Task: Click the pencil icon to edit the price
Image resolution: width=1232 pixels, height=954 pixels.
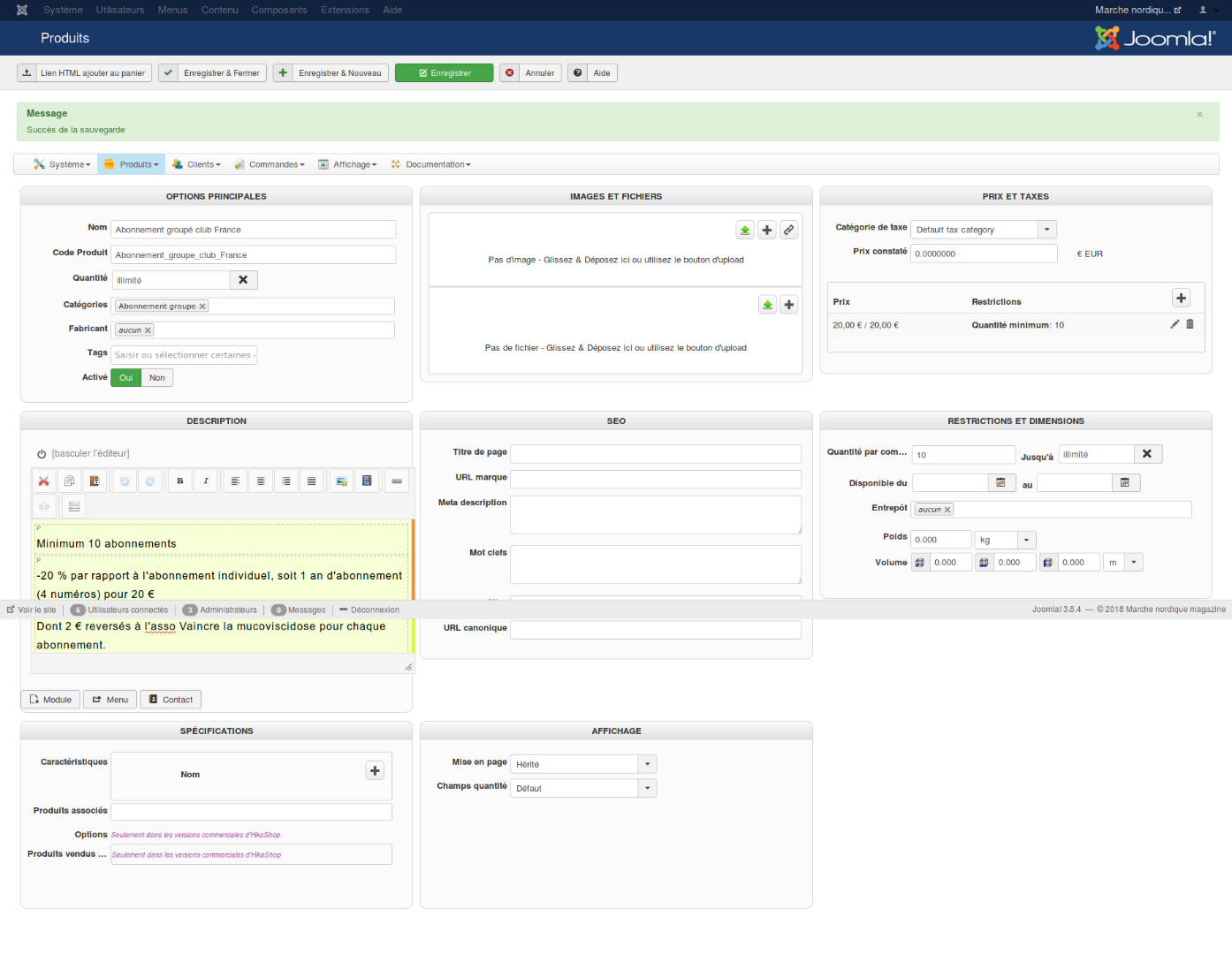Action: [1175, 324]
